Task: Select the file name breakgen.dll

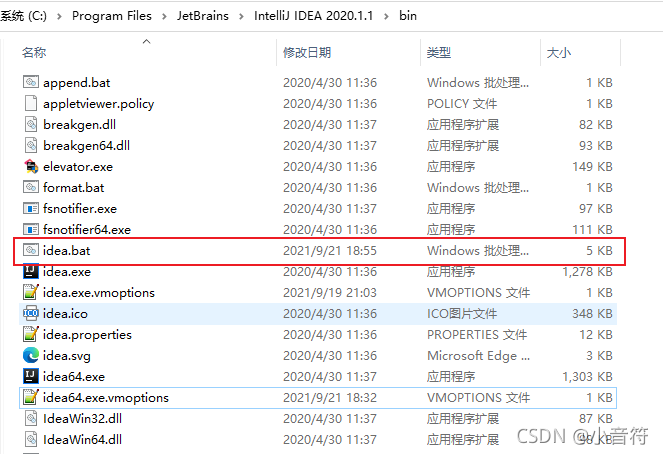Action: click(79, 124)
